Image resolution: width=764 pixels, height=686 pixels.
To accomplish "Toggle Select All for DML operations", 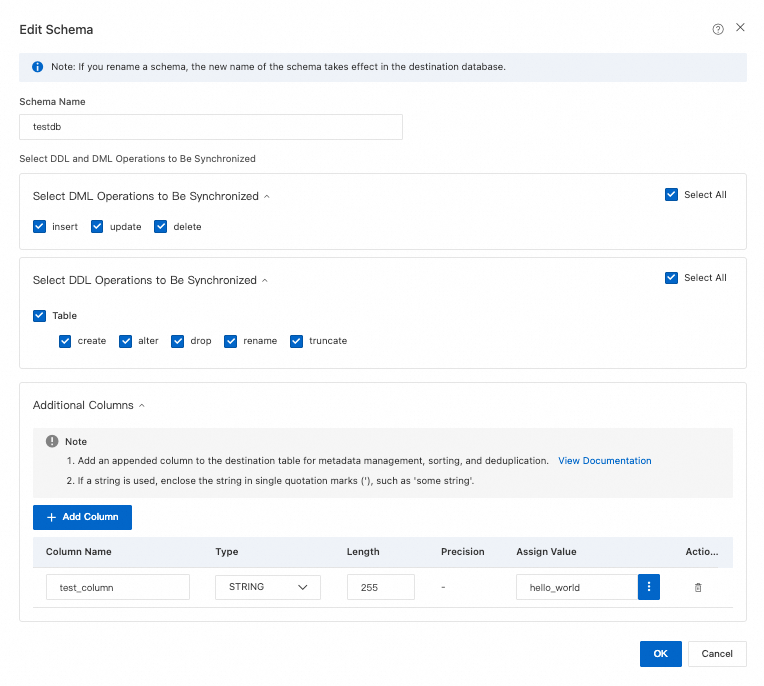I will pyautogui.click(x=672, y=195).
